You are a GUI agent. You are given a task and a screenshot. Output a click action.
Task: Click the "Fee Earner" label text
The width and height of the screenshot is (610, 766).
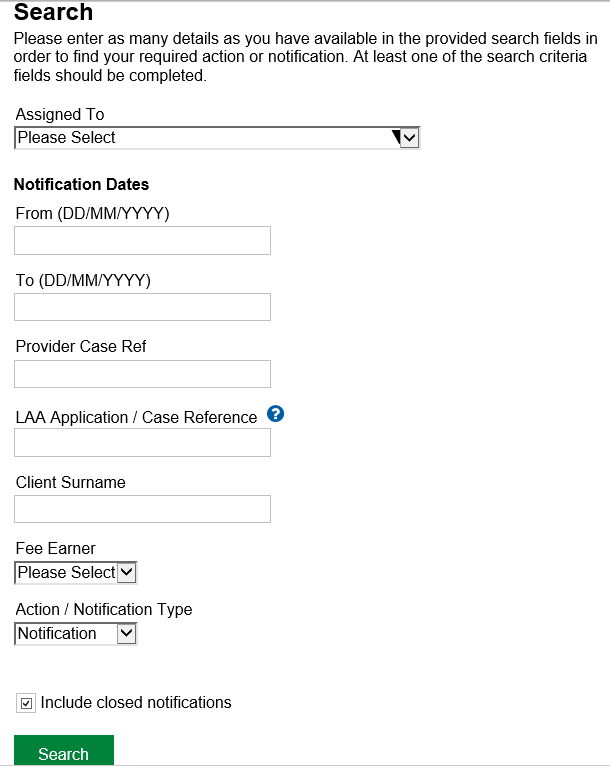click(x=56, y=549)
